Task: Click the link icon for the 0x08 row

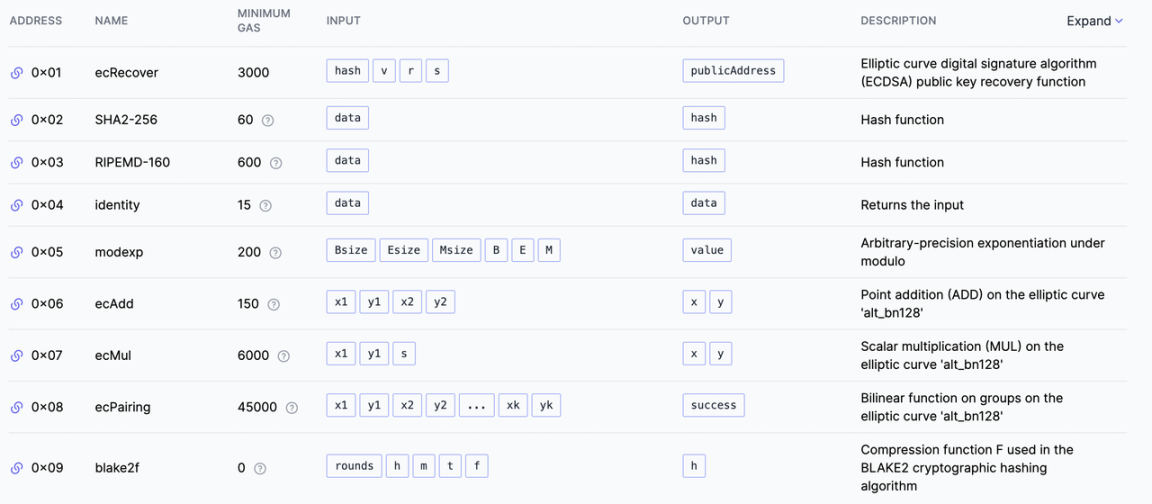Action: pyautogui.click(x=17, y=408)
